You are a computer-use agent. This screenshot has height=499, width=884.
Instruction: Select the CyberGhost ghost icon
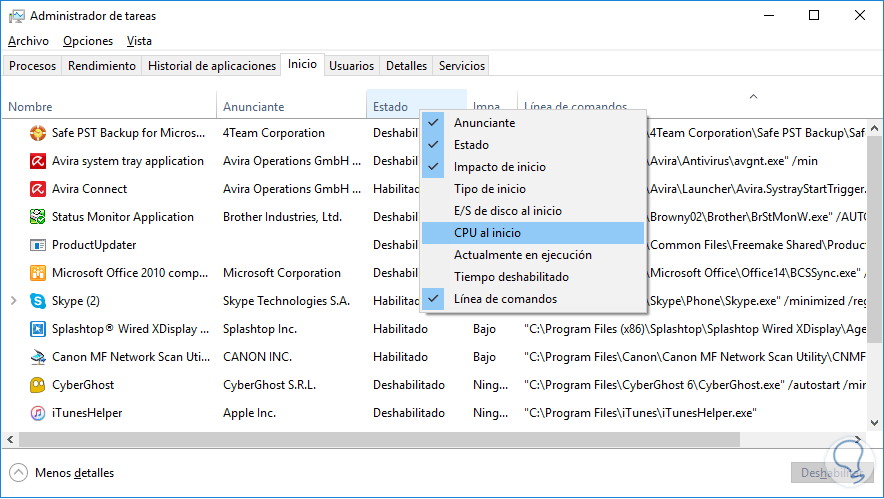point(37,385)
